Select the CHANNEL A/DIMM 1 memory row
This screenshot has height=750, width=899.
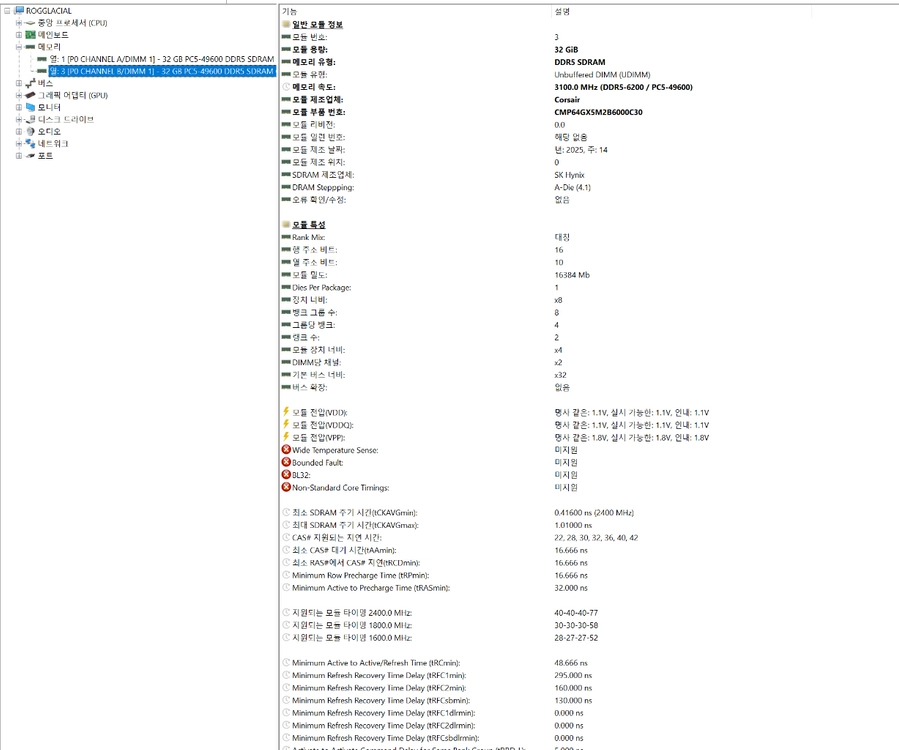point(162,59)
